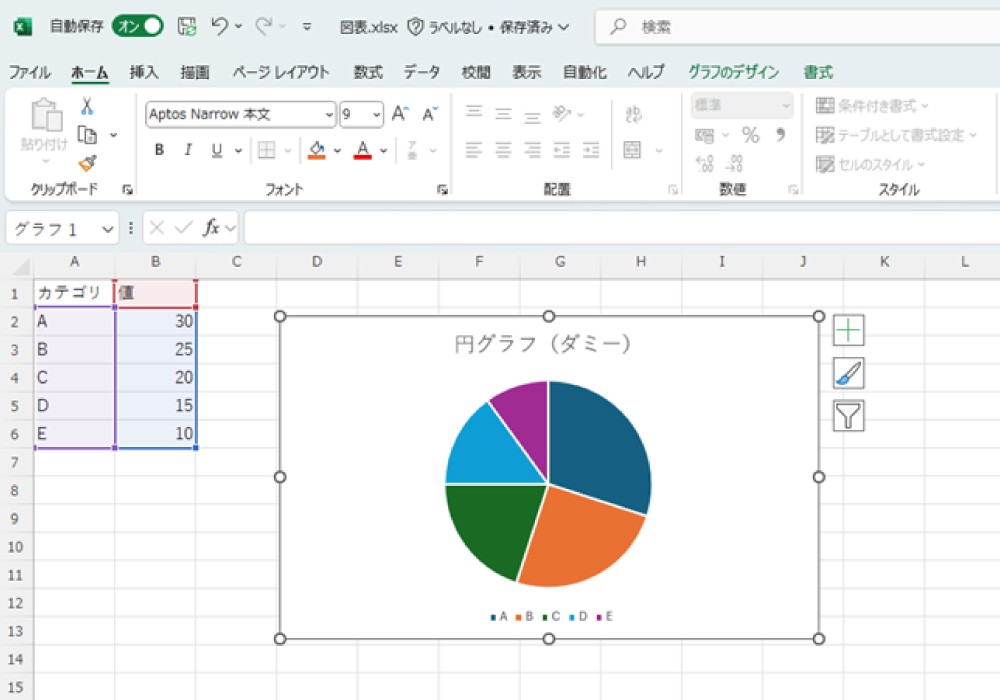This screenshot has width=1000, height=700.
Task: Select the orange pie slice B
Action: click(577, 542)
